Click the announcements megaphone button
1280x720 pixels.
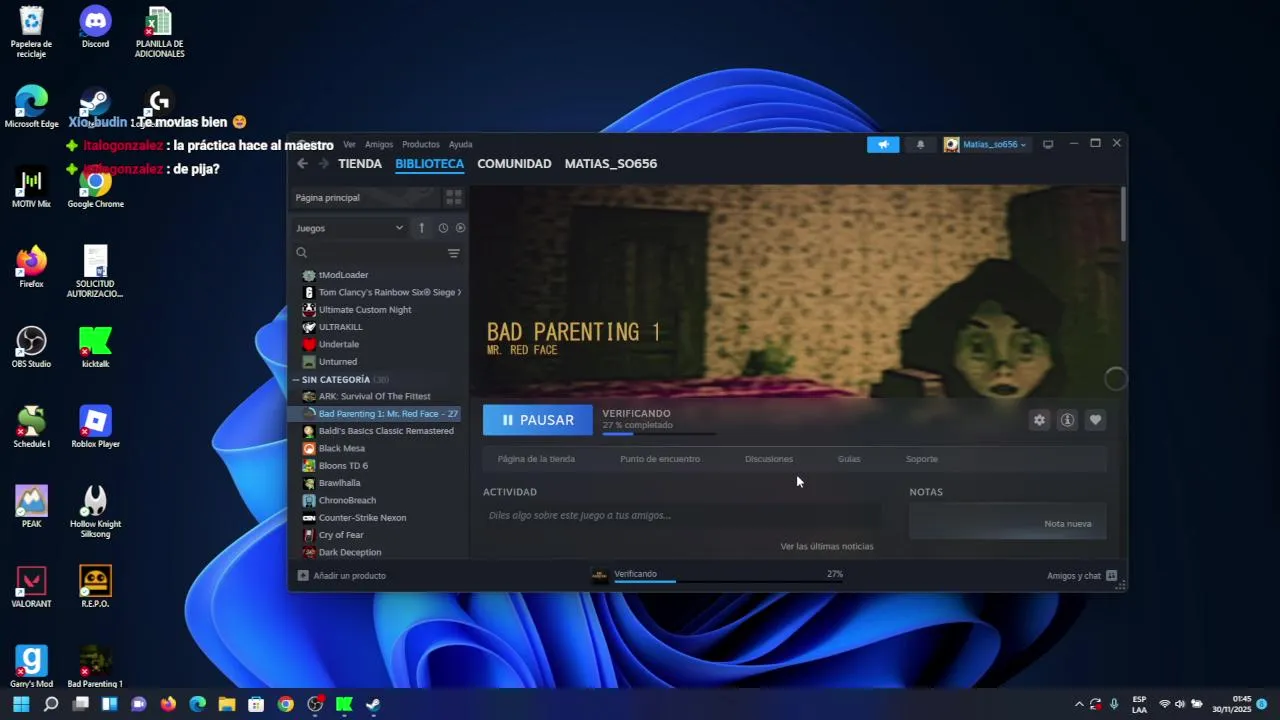(883, 145)
